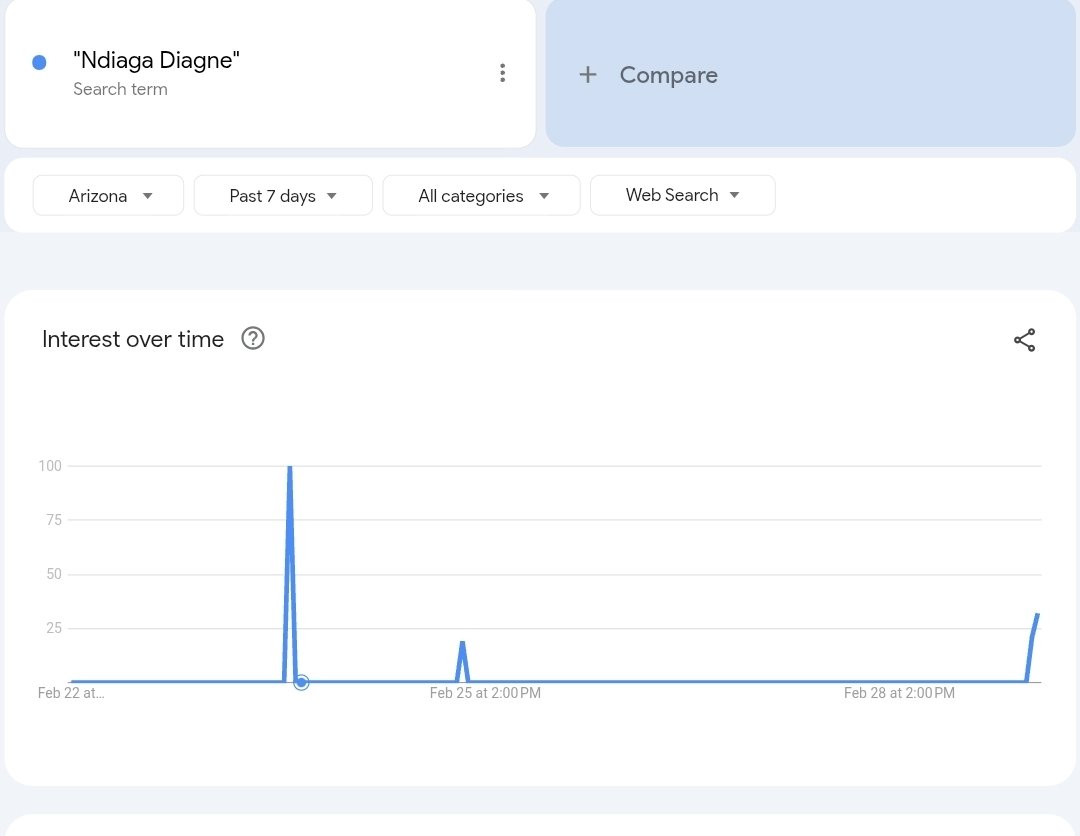Click the highlighted data point on the chart
Viewport: 1080px width, 836px height.
click(x=301, y=682)
